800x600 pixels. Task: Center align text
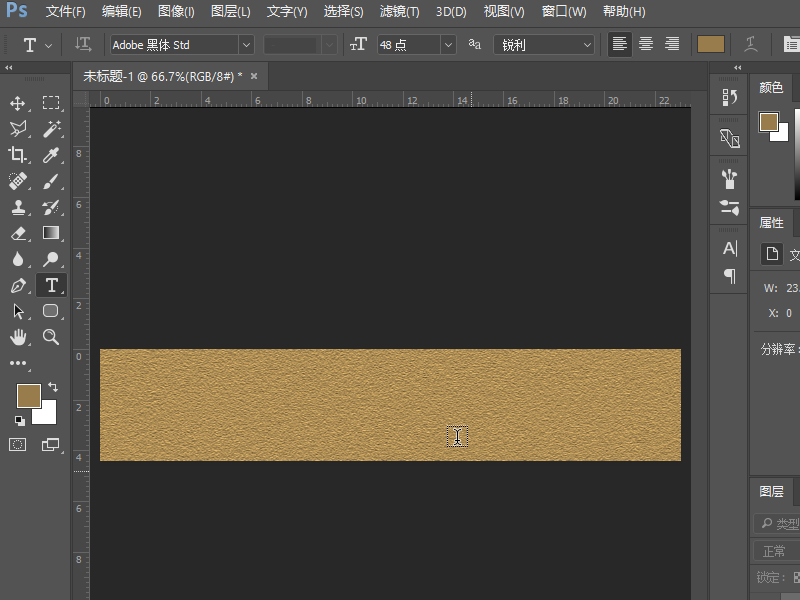point(646,44)
